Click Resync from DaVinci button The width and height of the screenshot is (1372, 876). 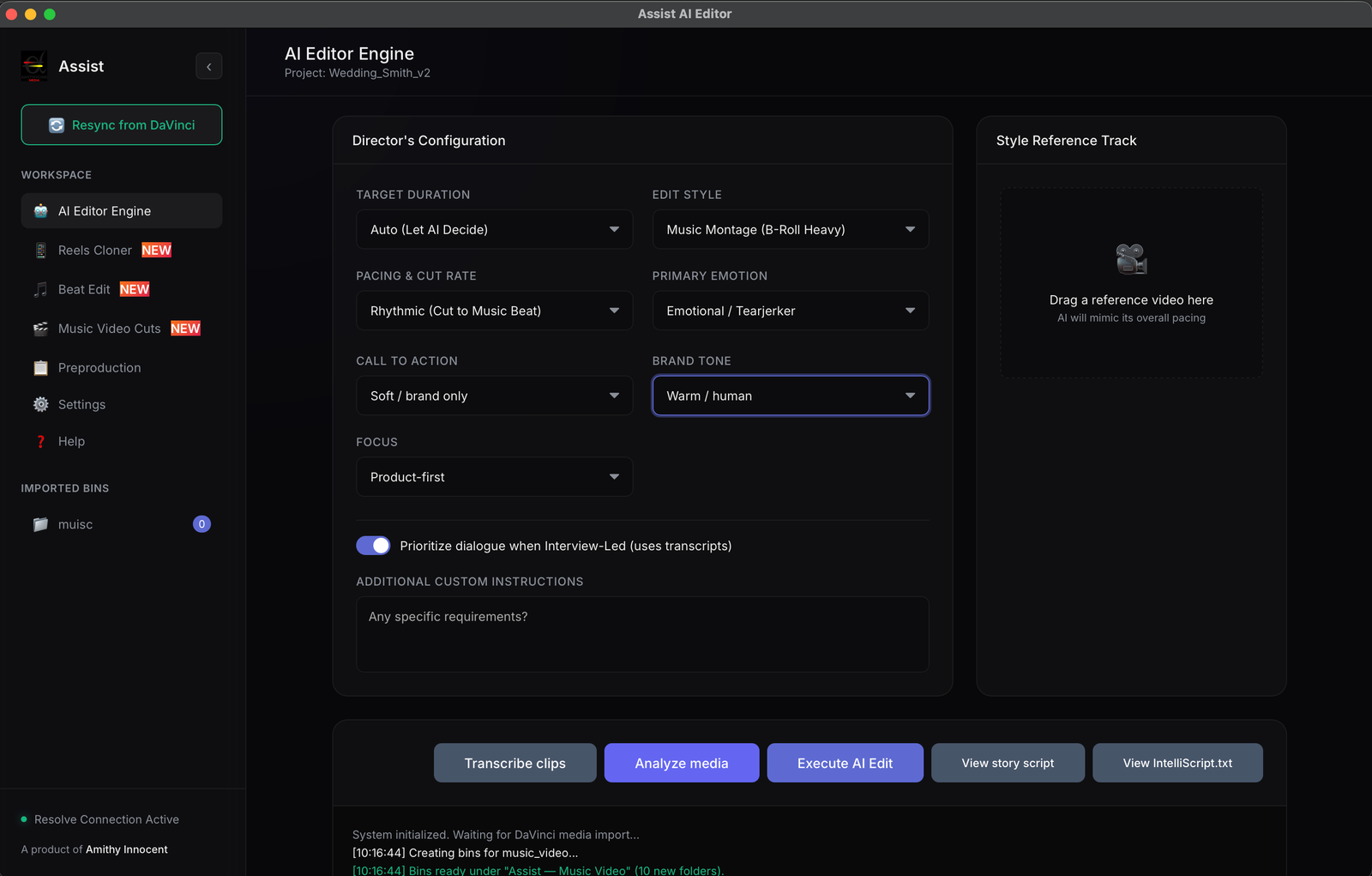pyautogui.click(x=121, y=125)
